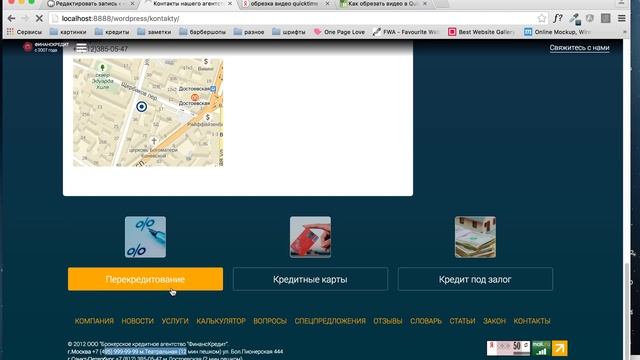
Task: Open the КАЛЬКУЛЯТОР footer menu item
Action: click(x=221, y=321)
